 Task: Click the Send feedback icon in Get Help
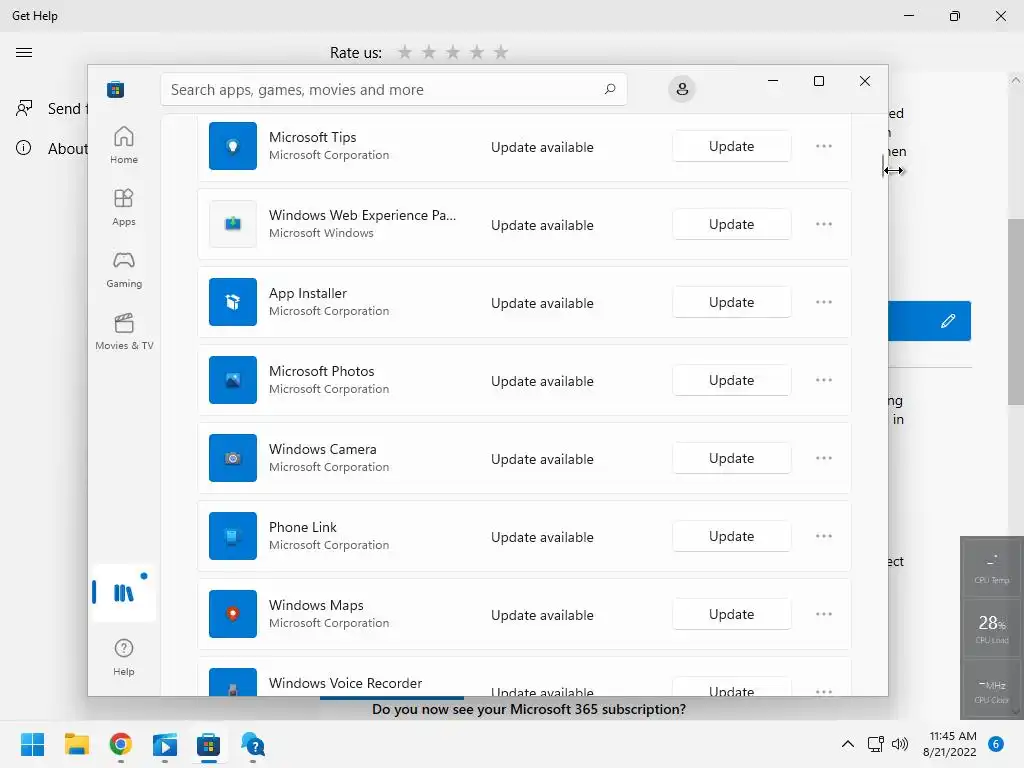(24, 108)
